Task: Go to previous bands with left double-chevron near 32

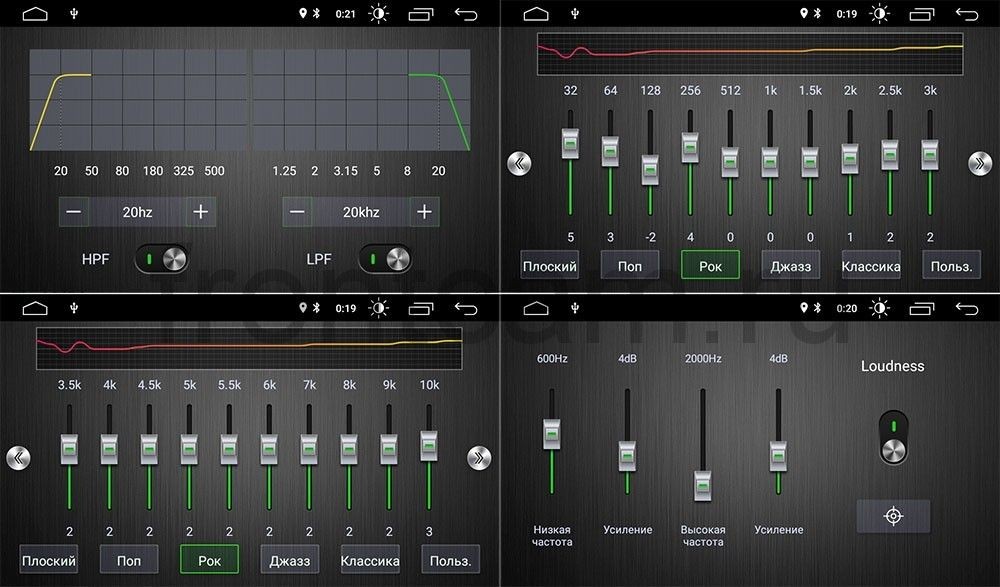Action: click(519, 163)
